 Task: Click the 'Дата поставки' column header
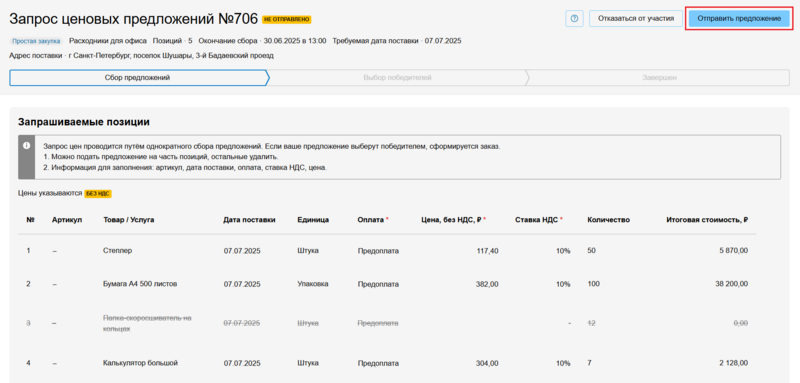point(249,220)
